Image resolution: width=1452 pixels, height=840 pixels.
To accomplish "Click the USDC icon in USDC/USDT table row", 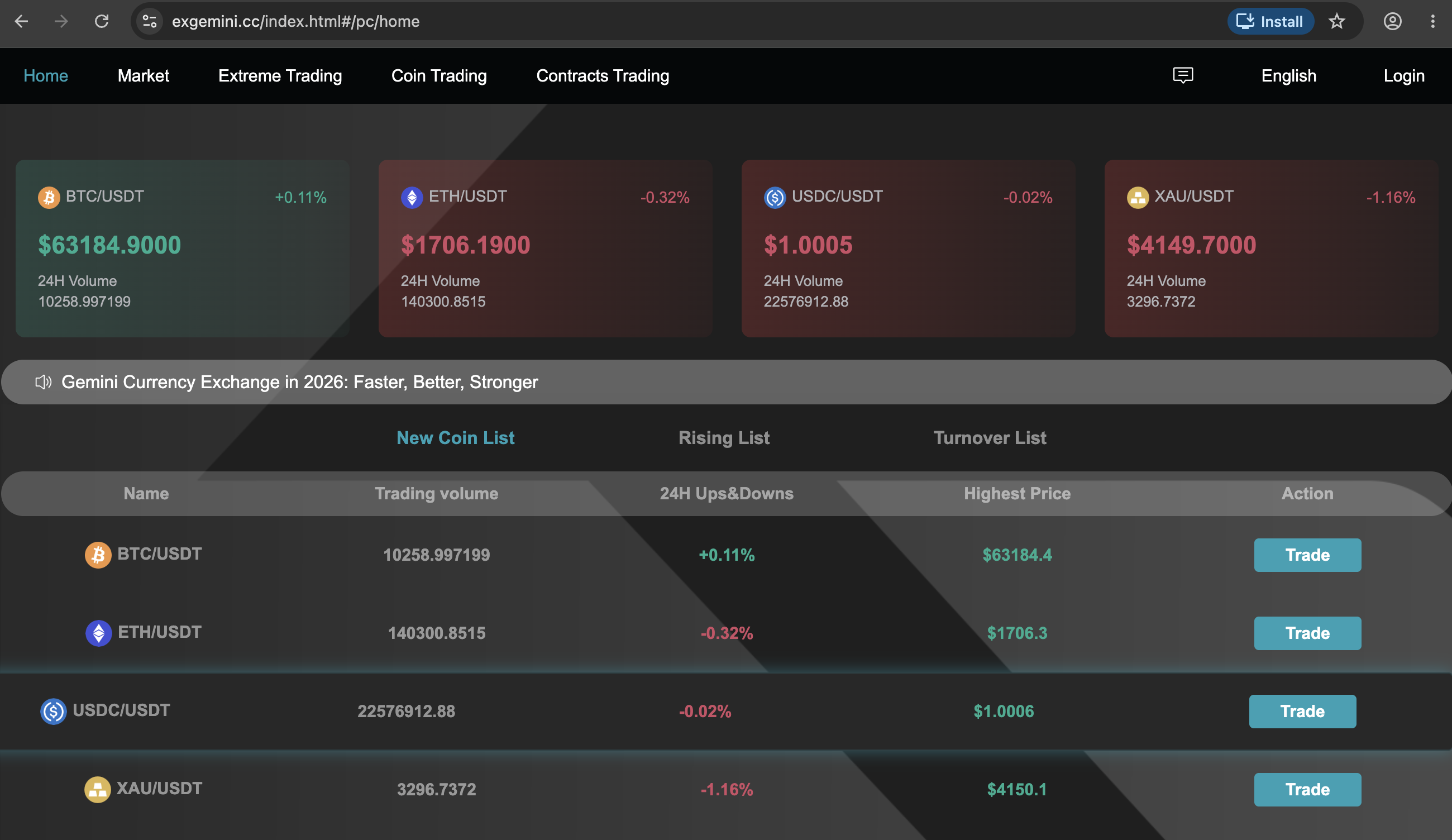I will pos(54,712).
